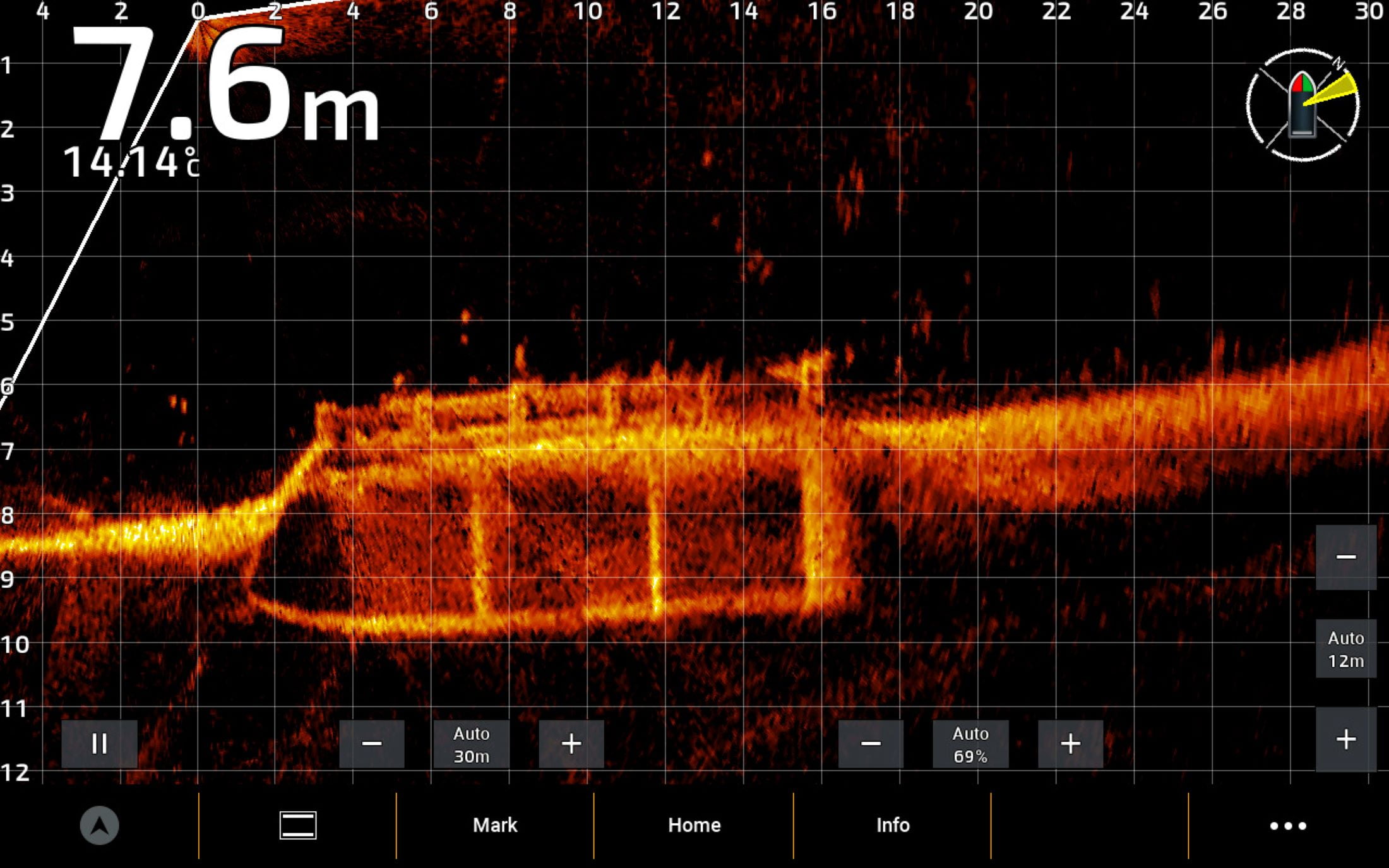Raise gain with the plus button

[x=1071, y=744]
